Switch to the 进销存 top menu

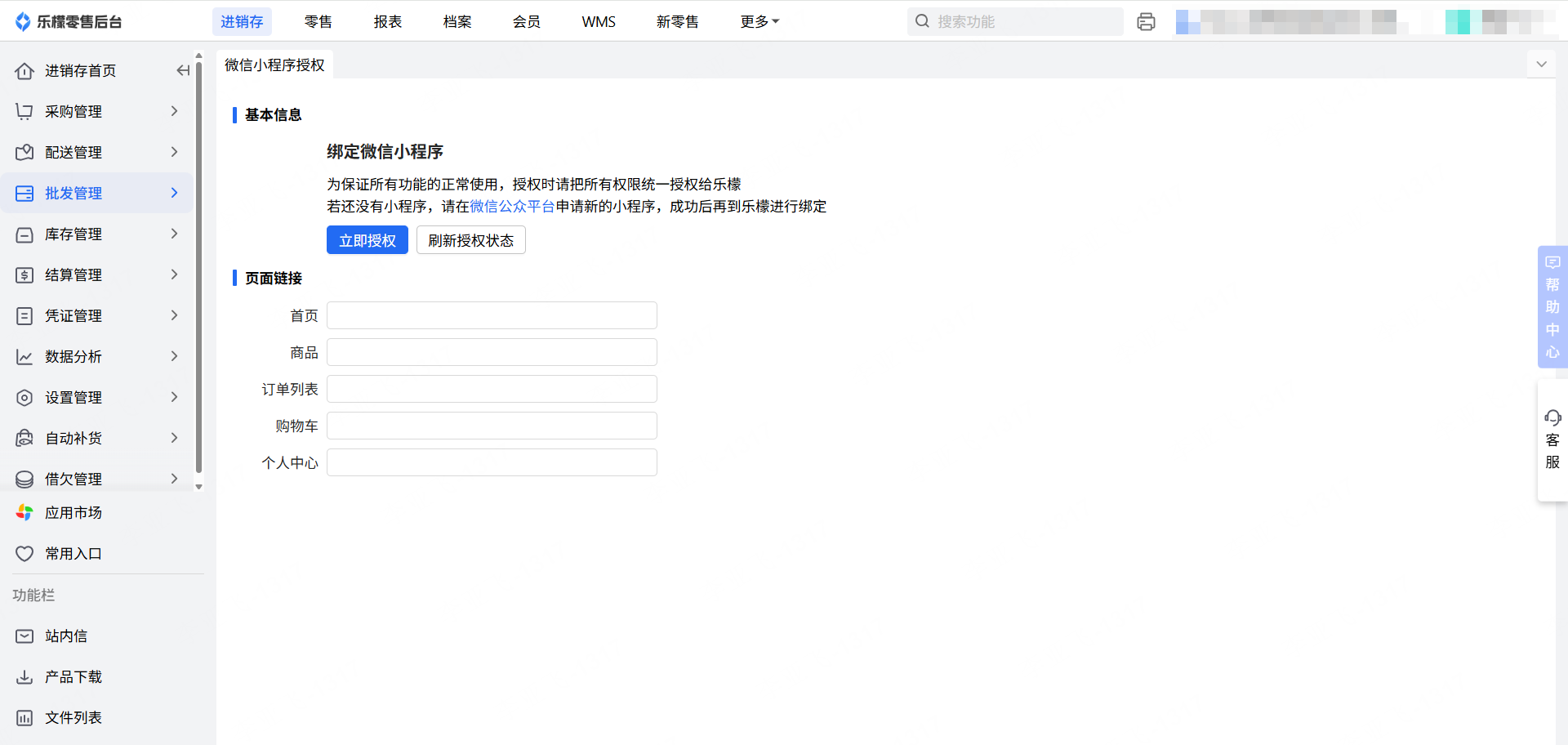pos(242,22)
